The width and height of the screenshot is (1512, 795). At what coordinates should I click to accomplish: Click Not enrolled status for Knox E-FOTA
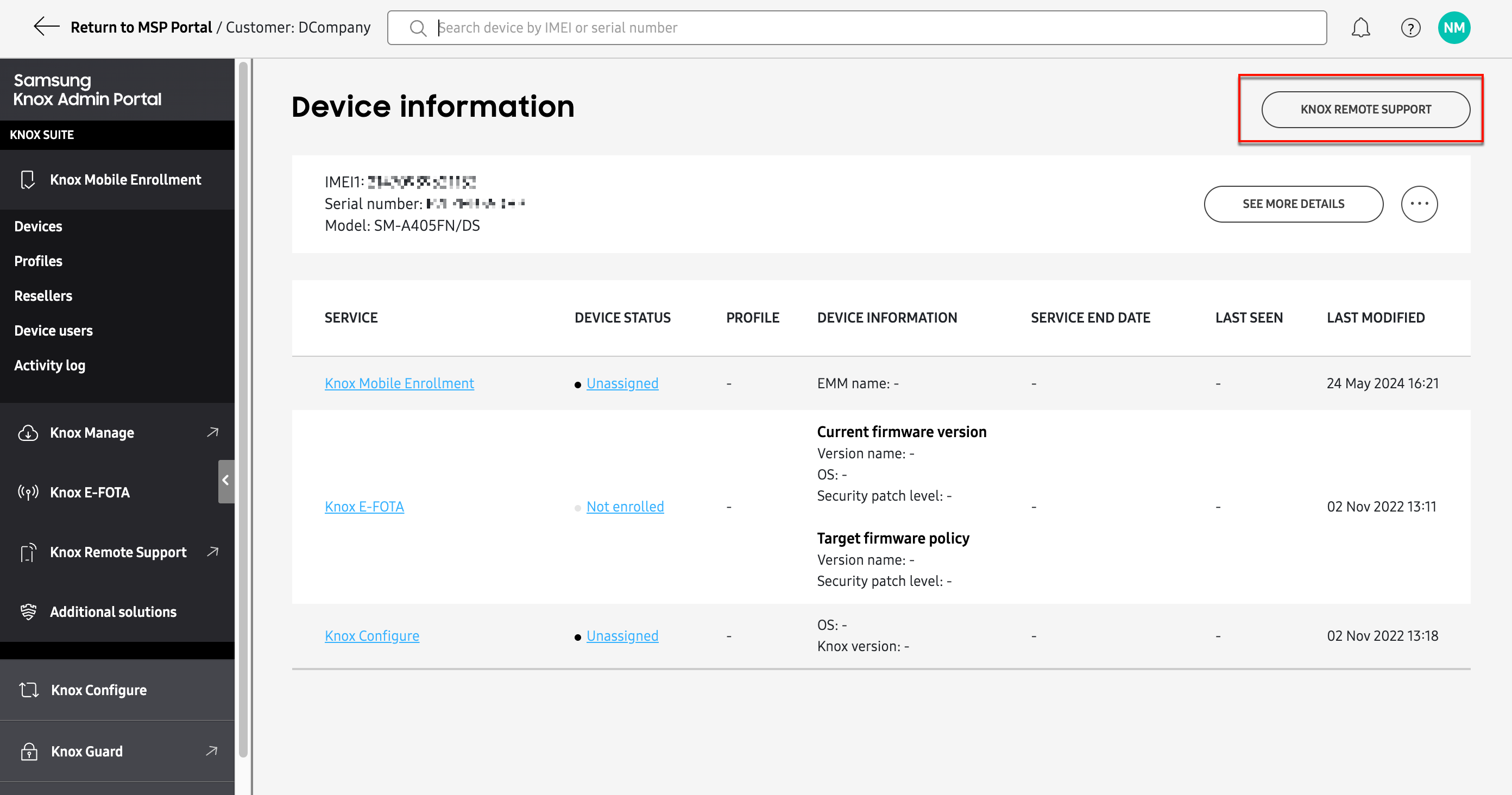click(x=625, y=506)
